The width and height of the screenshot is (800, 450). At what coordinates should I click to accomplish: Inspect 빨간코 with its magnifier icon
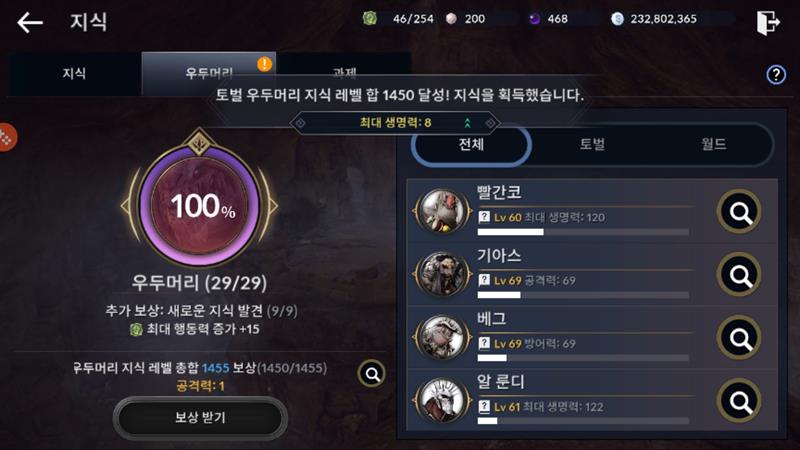[739, 211]
